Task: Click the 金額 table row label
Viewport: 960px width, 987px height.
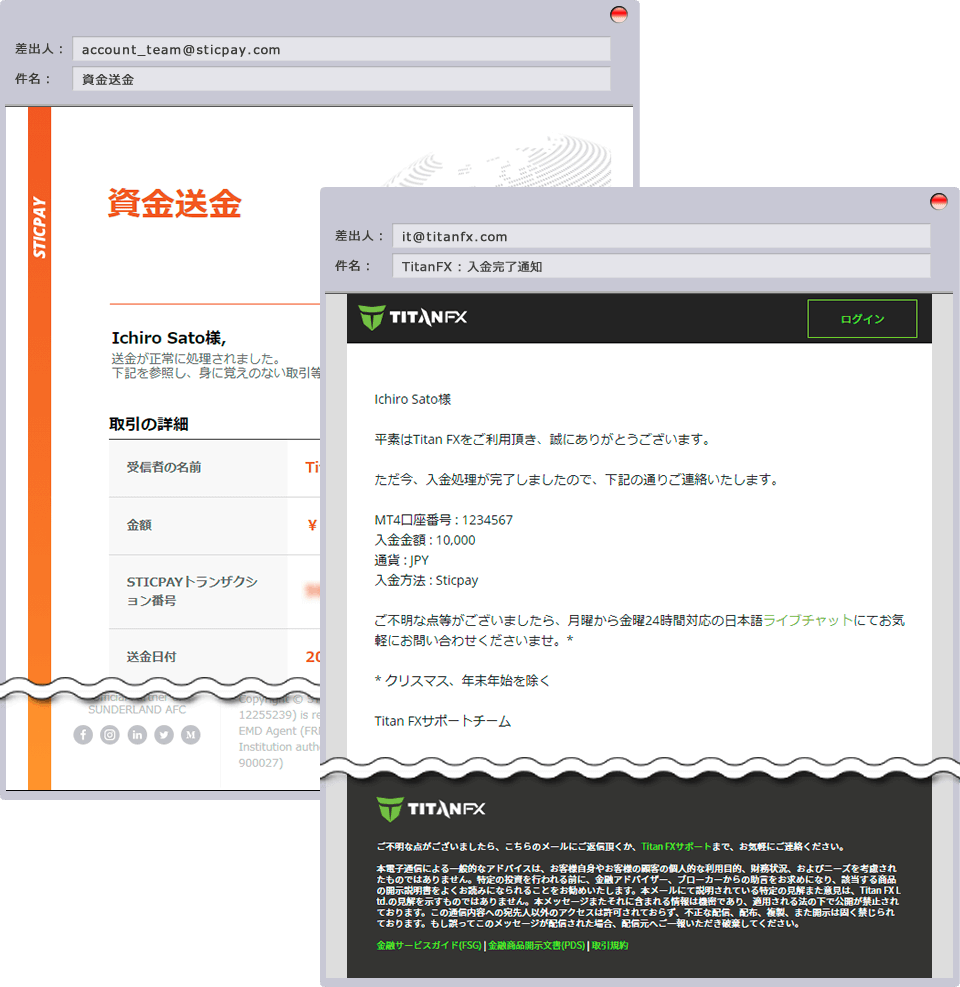Action: click(139, 525)
